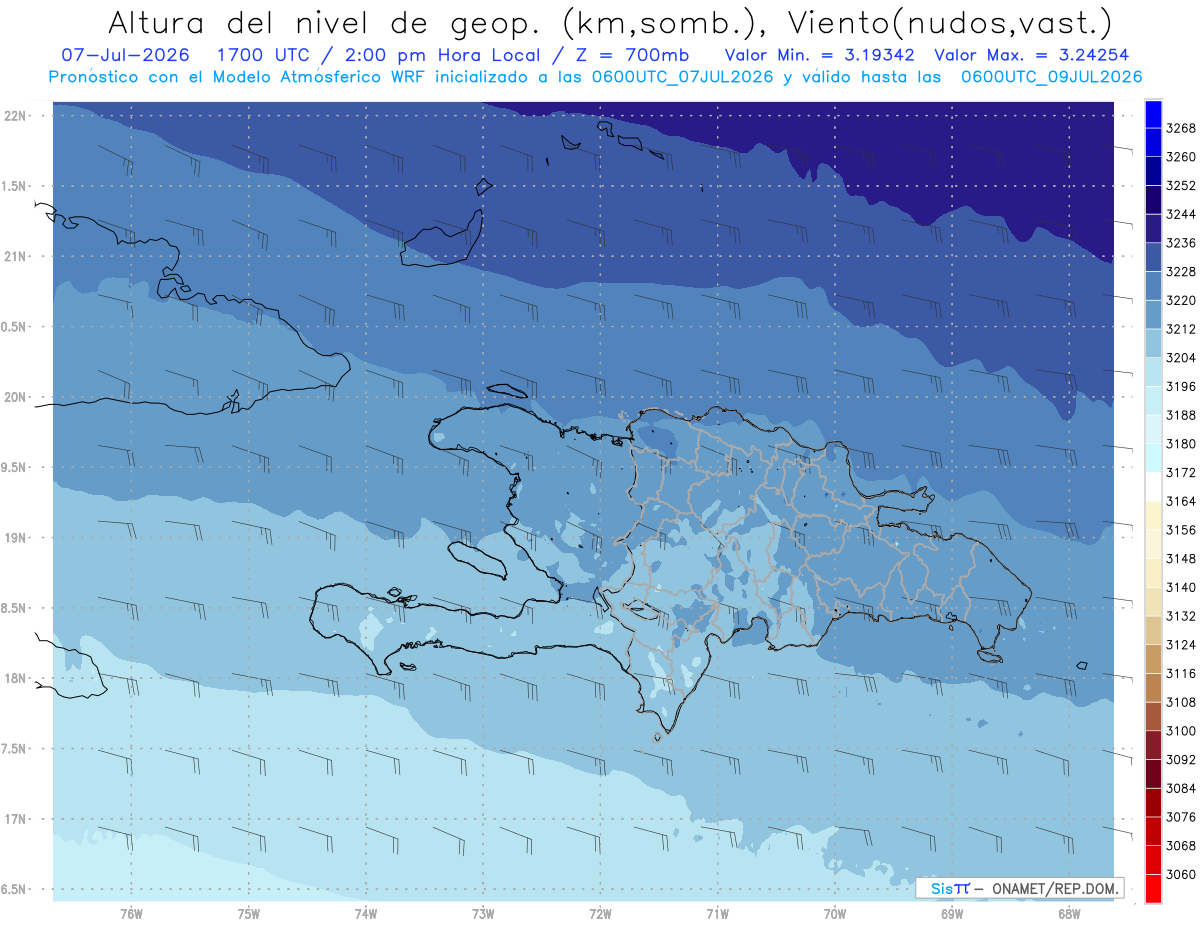Click the '3164' color scale value
This screenshot has width=1200, height=927.
point(1181,501)
